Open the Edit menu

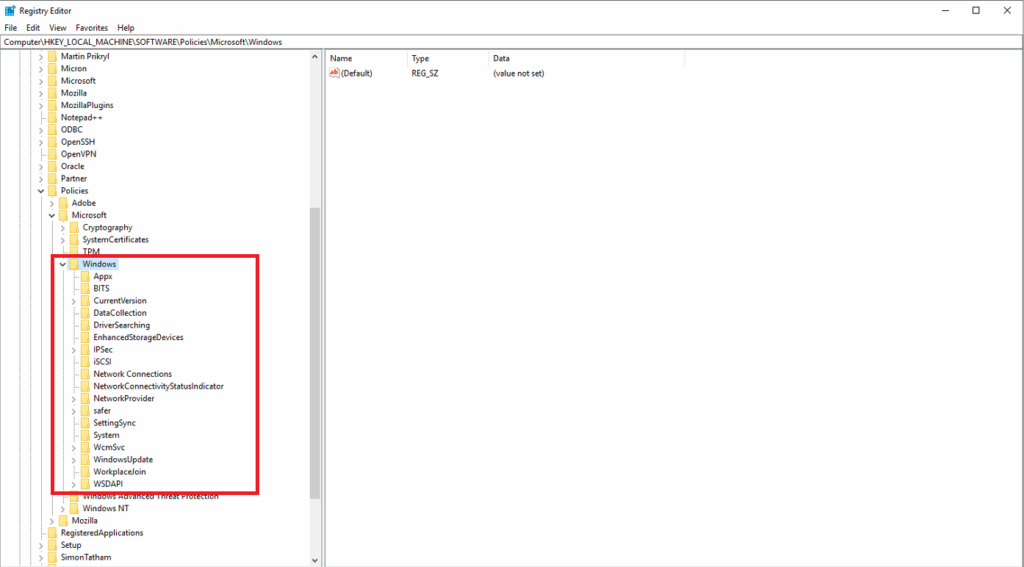coord(33,28)
